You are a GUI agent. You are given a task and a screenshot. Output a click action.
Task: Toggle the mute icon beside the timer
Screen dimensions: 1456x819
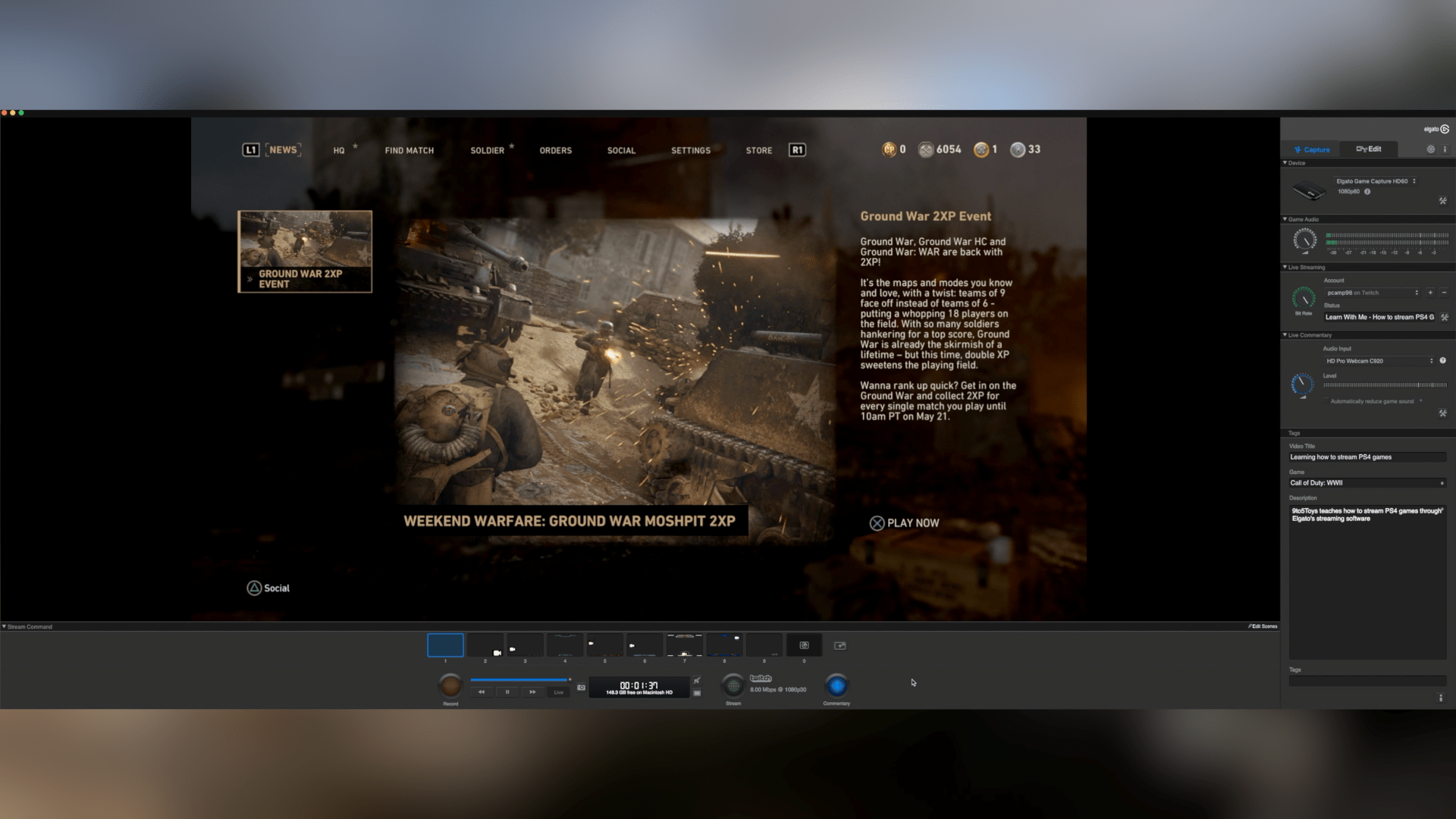(x=697, y=681)
